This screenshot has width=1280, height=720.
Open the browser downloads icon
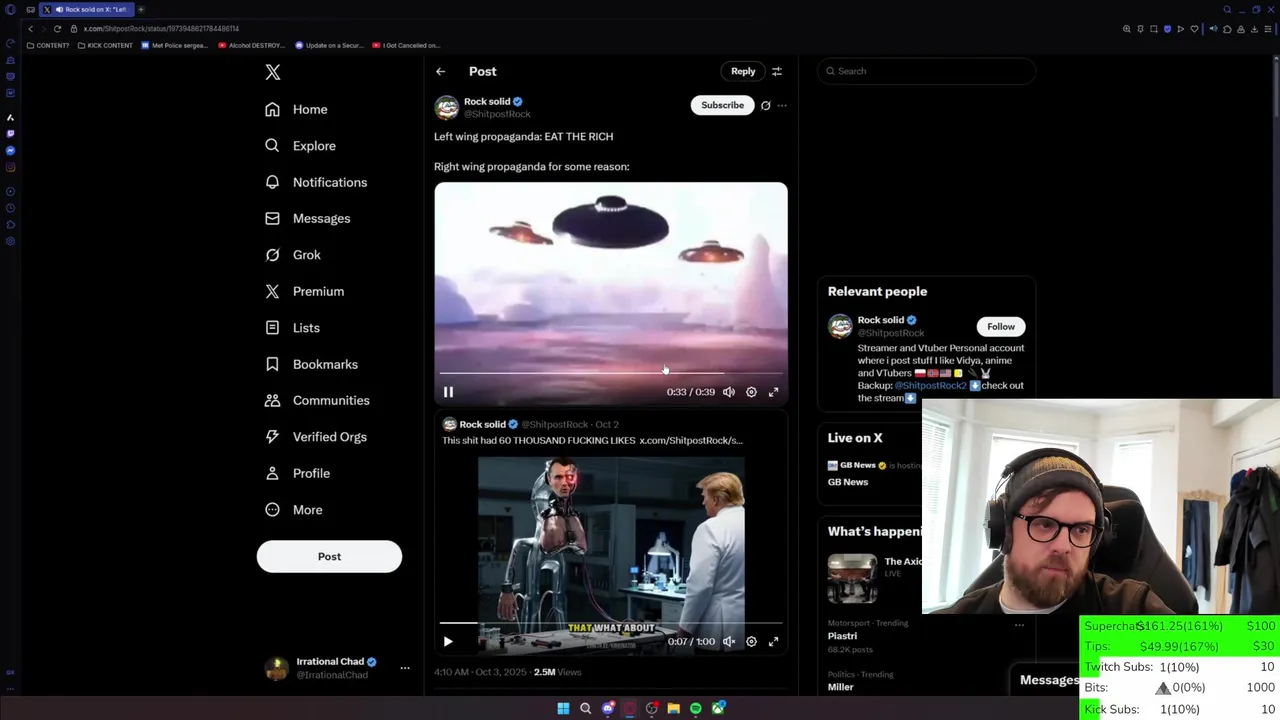(1255, 29)
